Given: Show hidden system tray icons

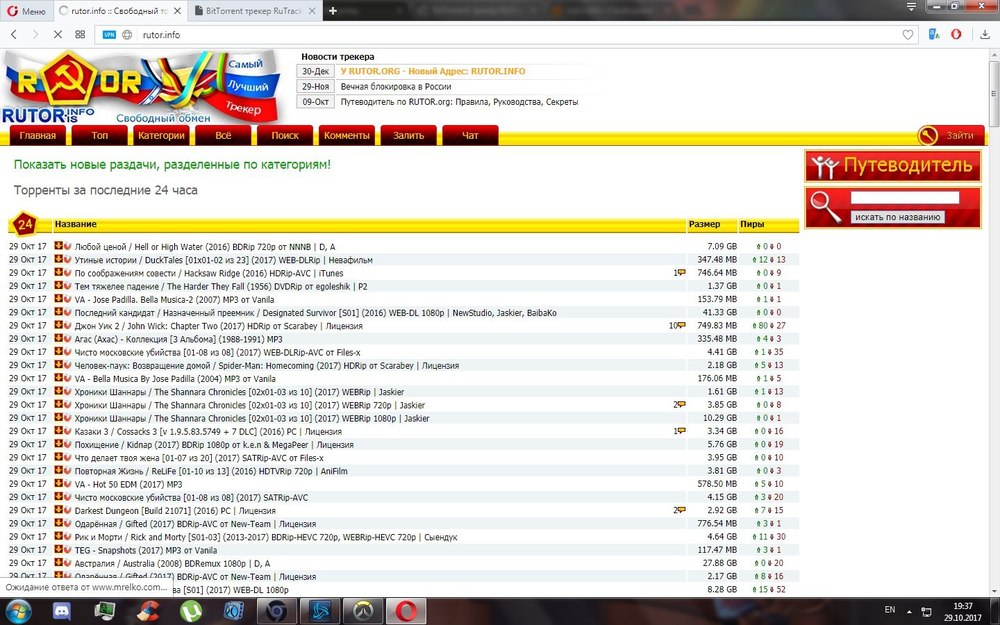Looking at the screenshot, I should point(909,611).
